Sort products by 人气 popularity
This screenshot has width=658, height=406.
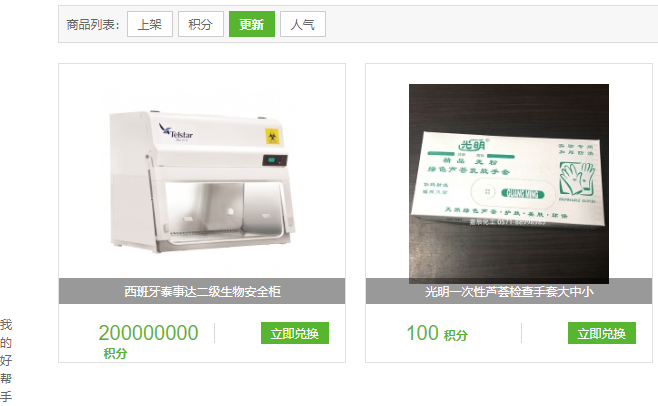(303, 24)
